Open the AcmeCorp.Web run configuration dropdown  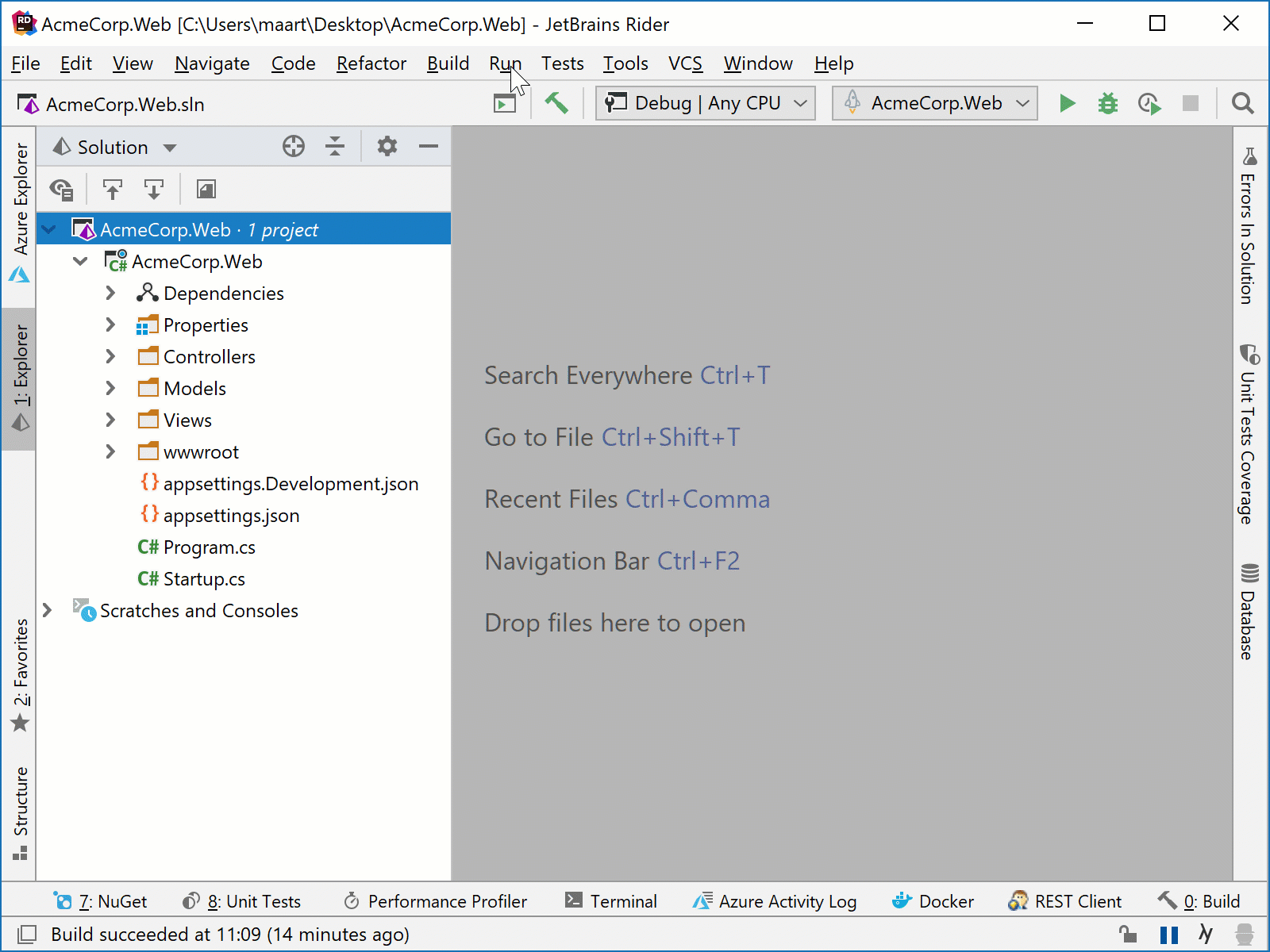934,103
